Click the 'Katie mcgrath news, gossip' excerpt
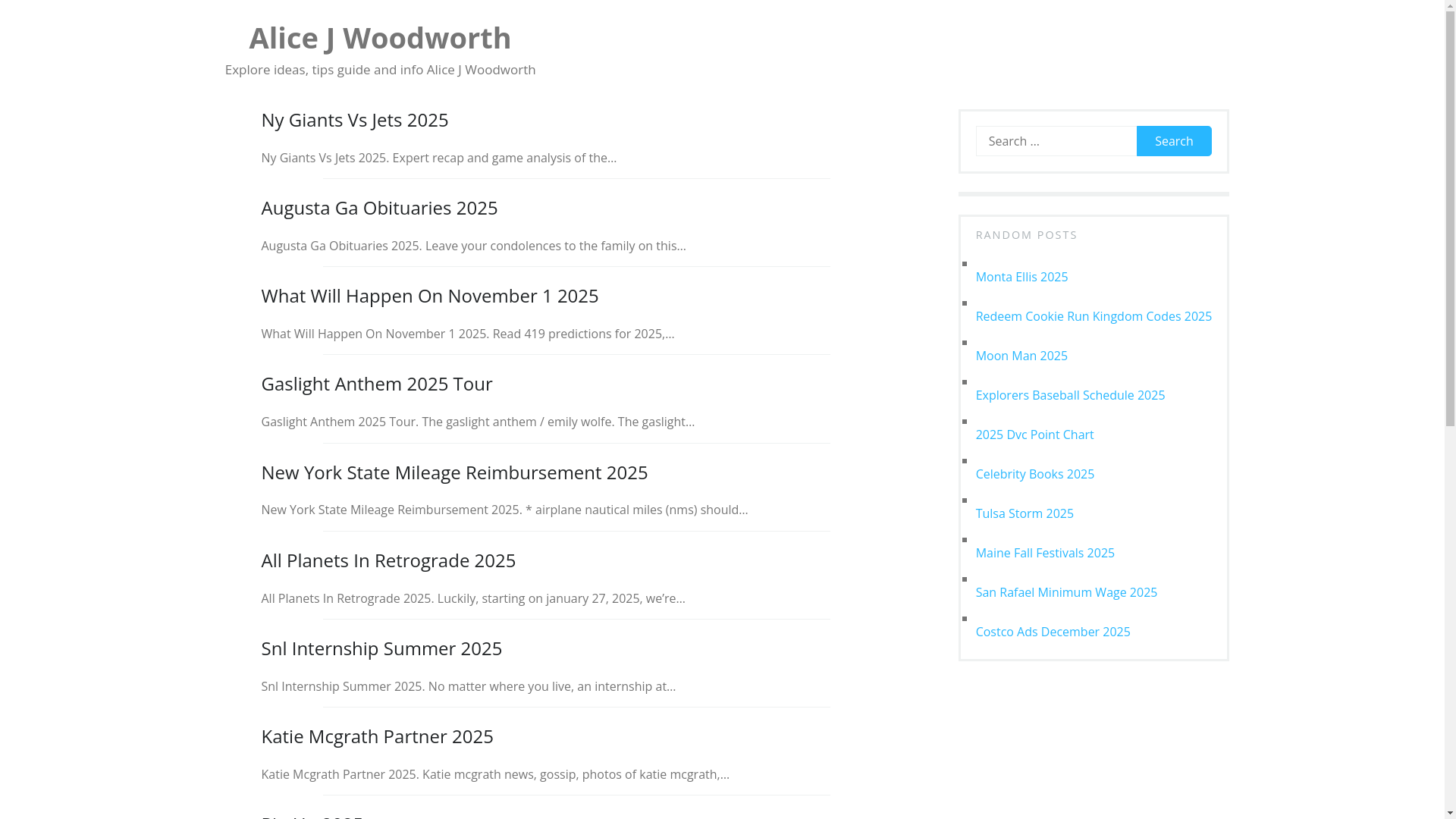This screenshot has width=1456, height=819. [494, 774]
